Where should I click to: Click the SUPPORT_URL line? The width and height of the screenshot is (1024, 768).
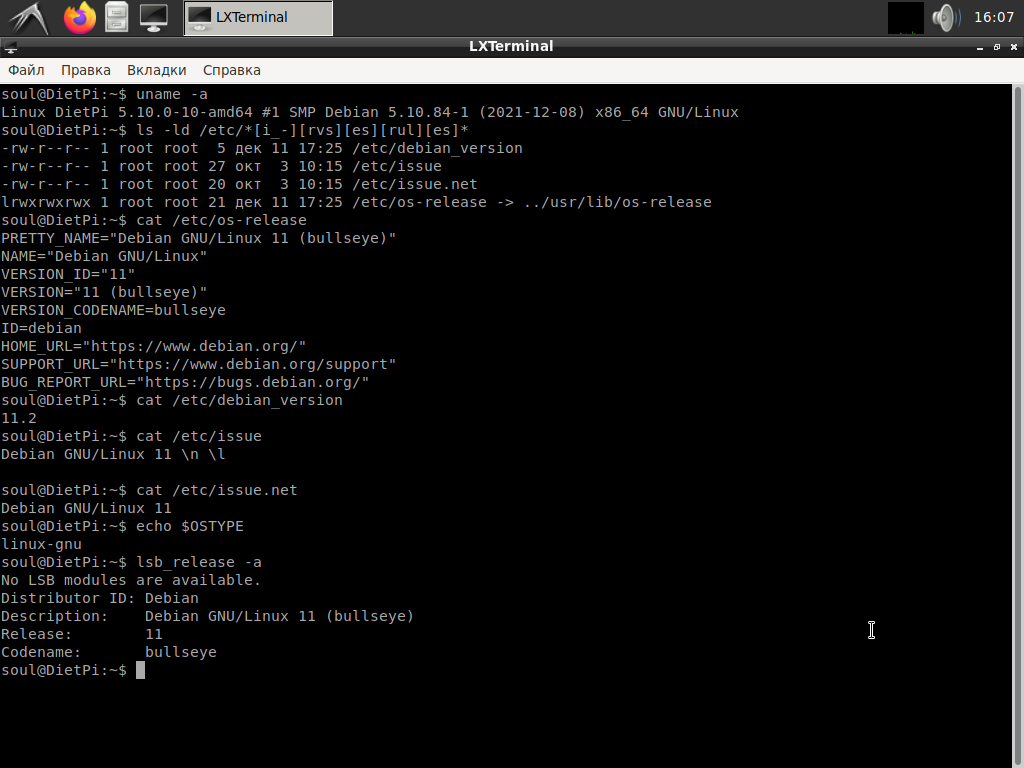199,364
